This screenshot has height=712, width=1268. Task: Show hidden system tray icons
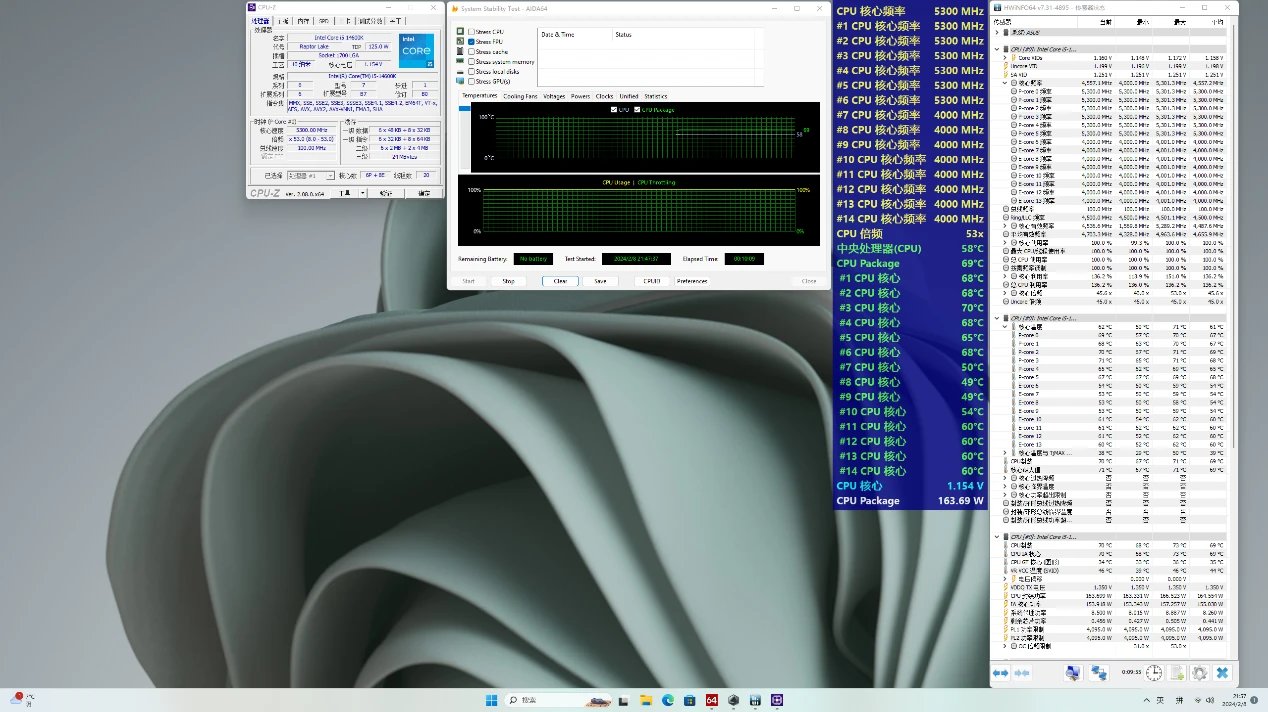click(x=1145, y=700)
